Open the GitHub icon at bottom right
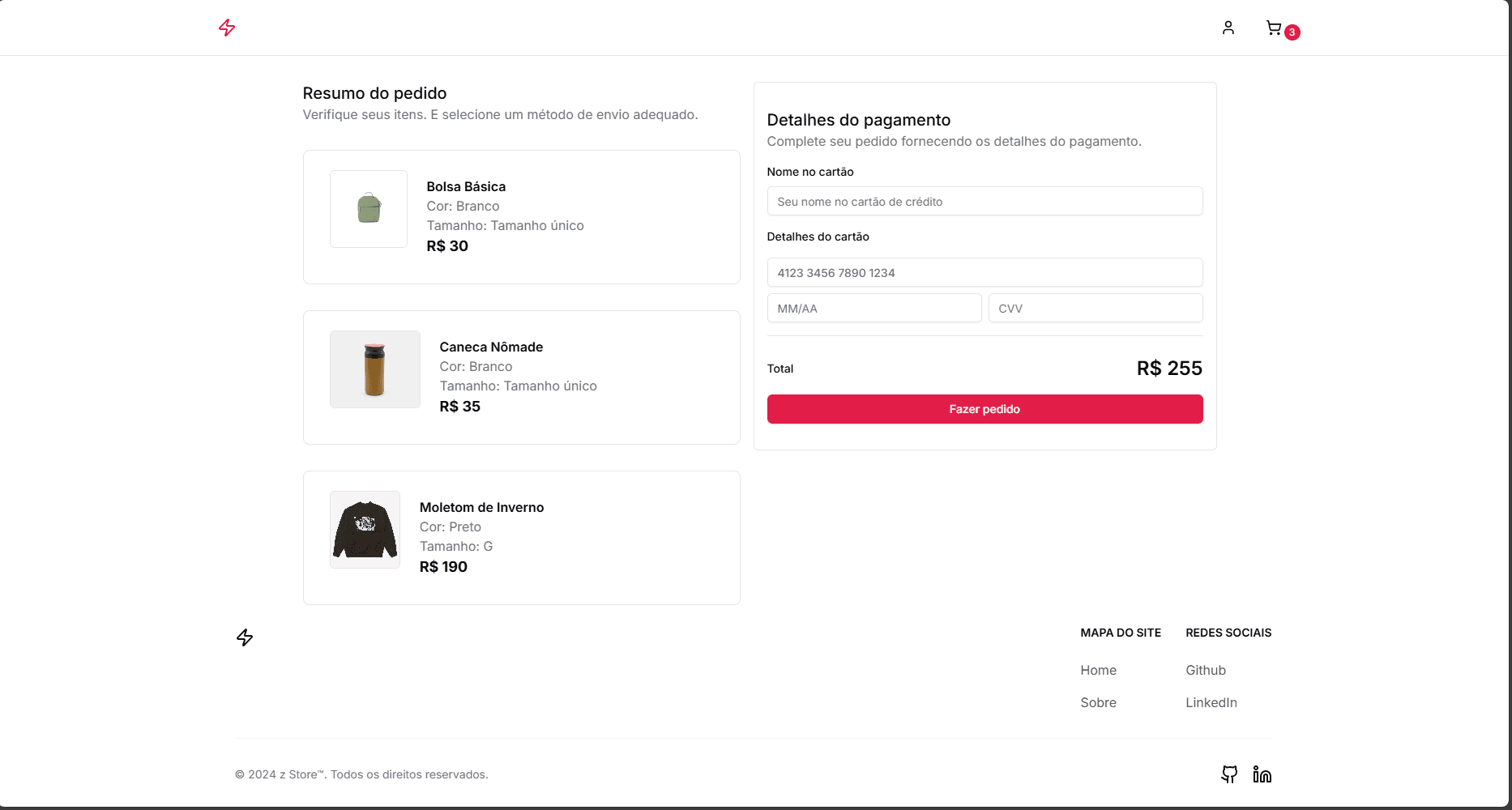Viewport: 1512px width, 810px height. pos(1228,774)
